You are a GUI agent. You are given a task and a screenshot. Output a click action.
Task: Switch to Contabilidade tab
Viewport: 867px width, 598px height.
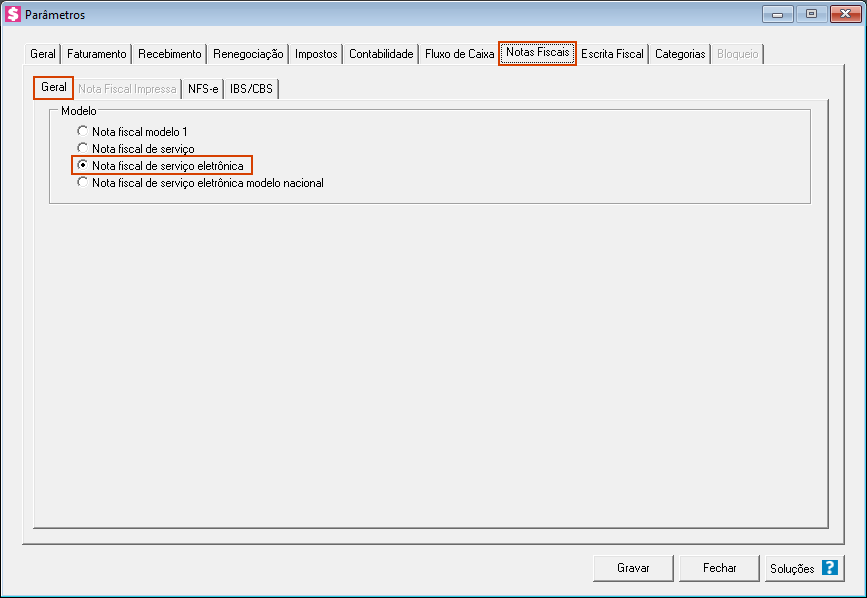(x=381, y=54)
